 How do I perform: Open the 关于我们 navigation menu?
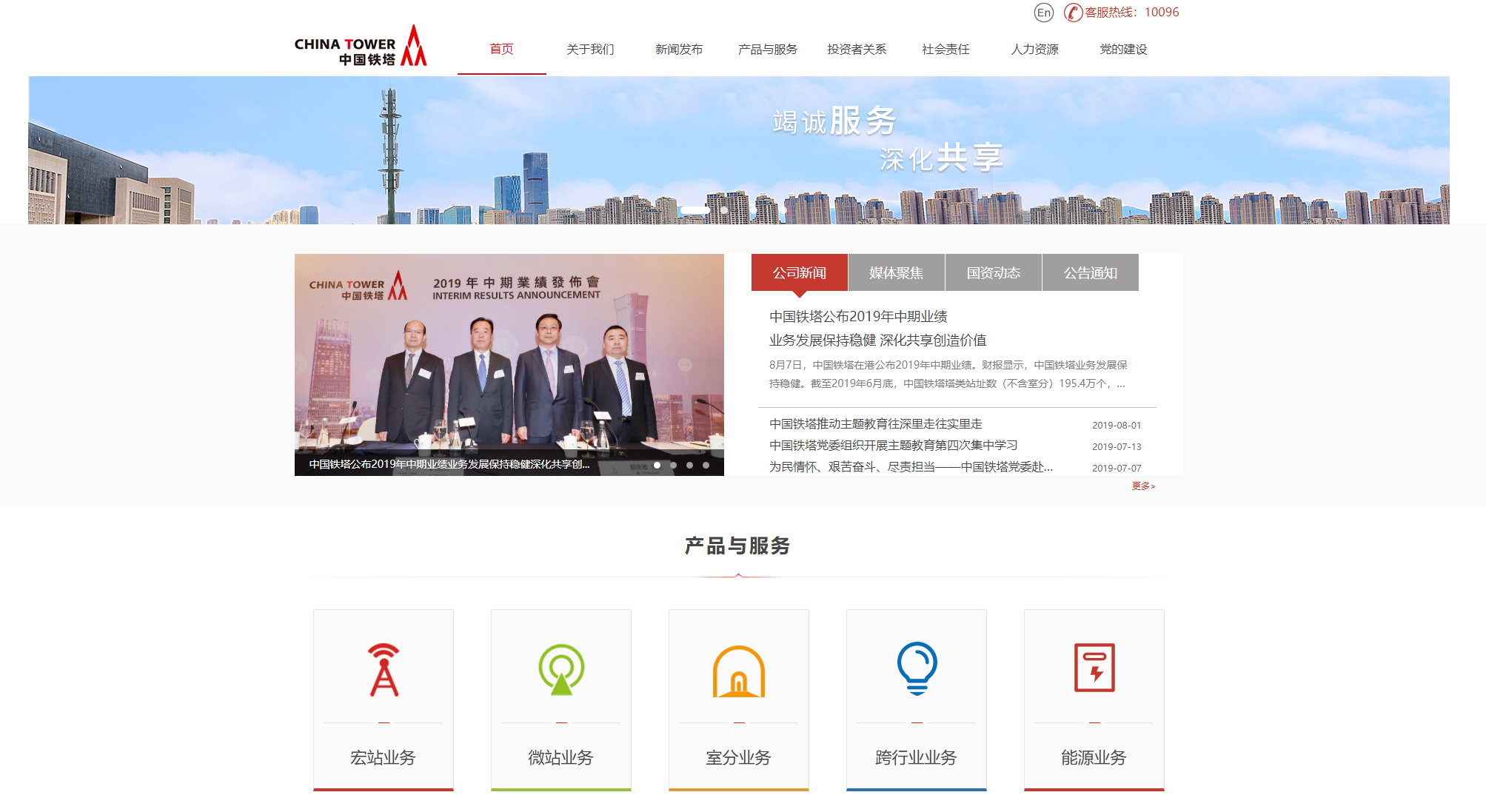click(x=590, y=50)
